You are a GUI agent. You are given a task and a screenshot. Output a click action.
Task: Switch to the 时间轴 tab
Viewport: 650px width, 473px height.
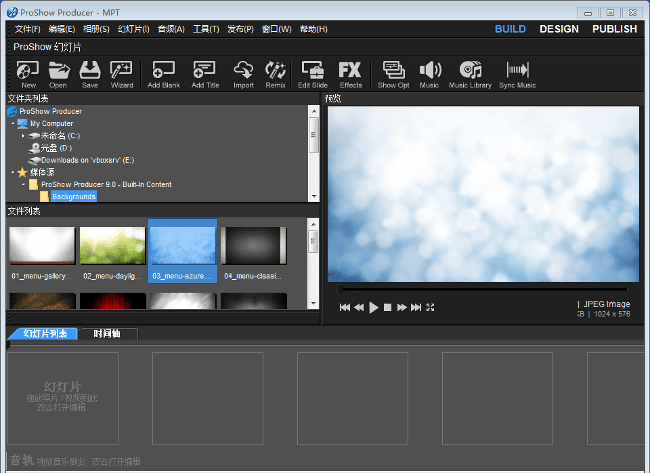108,334
